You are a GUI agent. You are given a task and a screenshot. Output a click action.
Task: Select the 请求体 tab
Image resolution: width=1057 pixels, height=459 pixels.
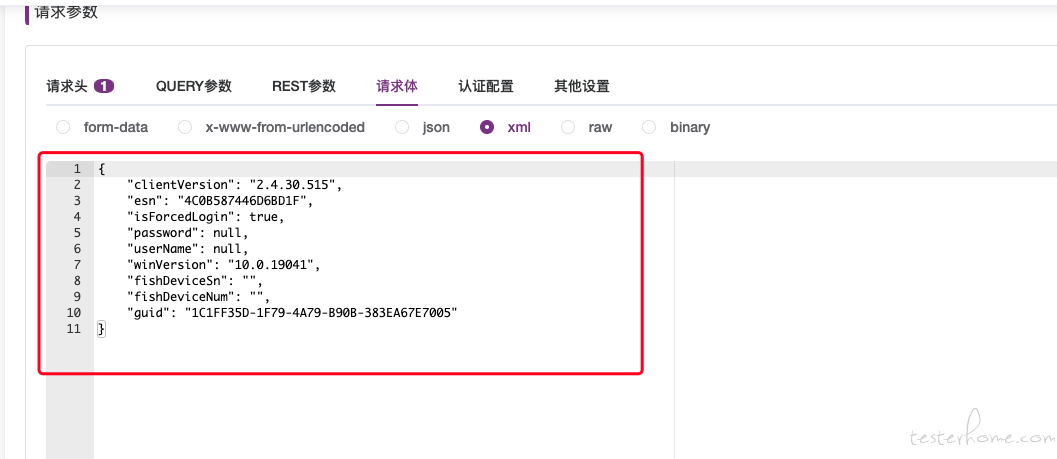click(397, 86)
